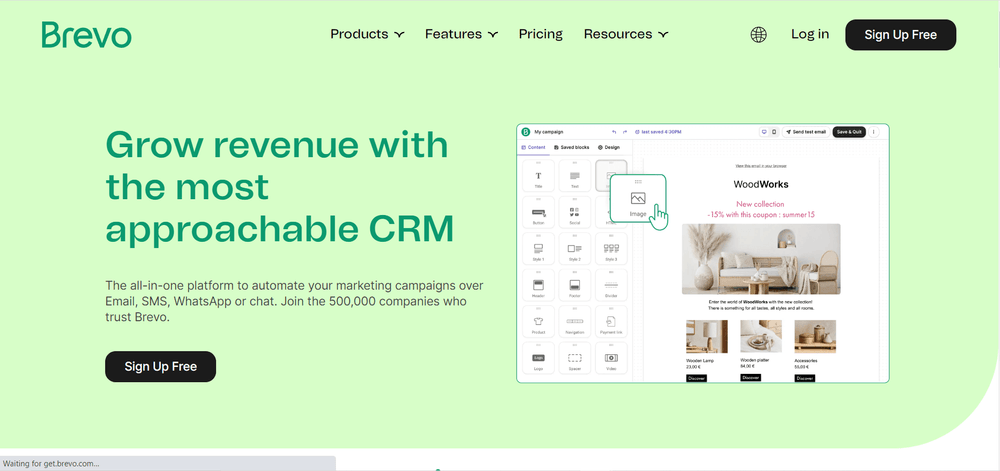Select the Social block in editor preview

pos(575,212)
